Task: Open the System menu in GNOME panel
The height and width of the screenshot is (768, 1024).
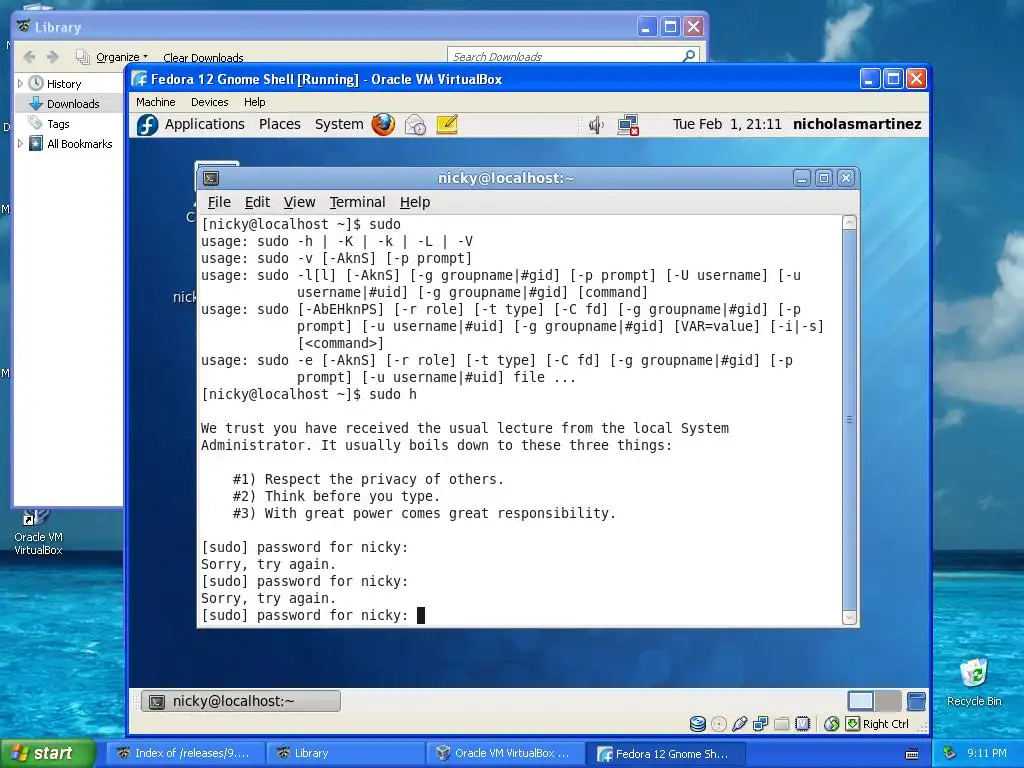Action: [339, 124]
